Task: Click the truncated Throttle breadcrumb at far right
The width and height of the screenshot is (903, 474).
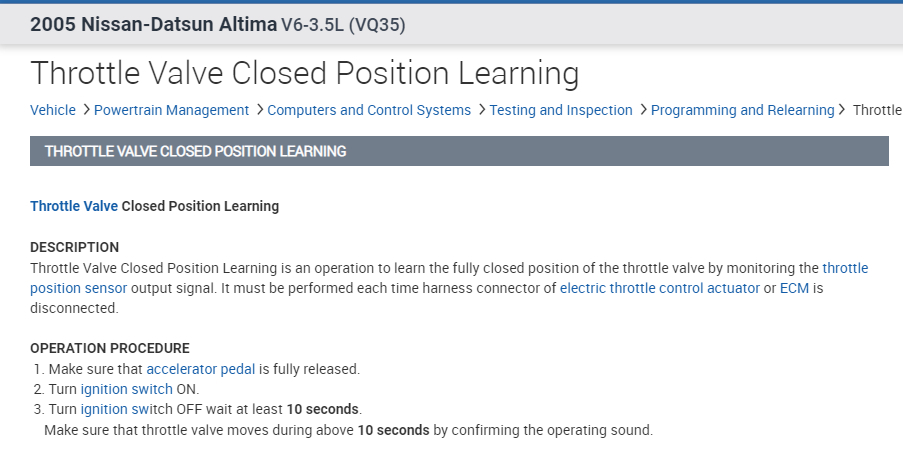Action: (x=877, y=110)
